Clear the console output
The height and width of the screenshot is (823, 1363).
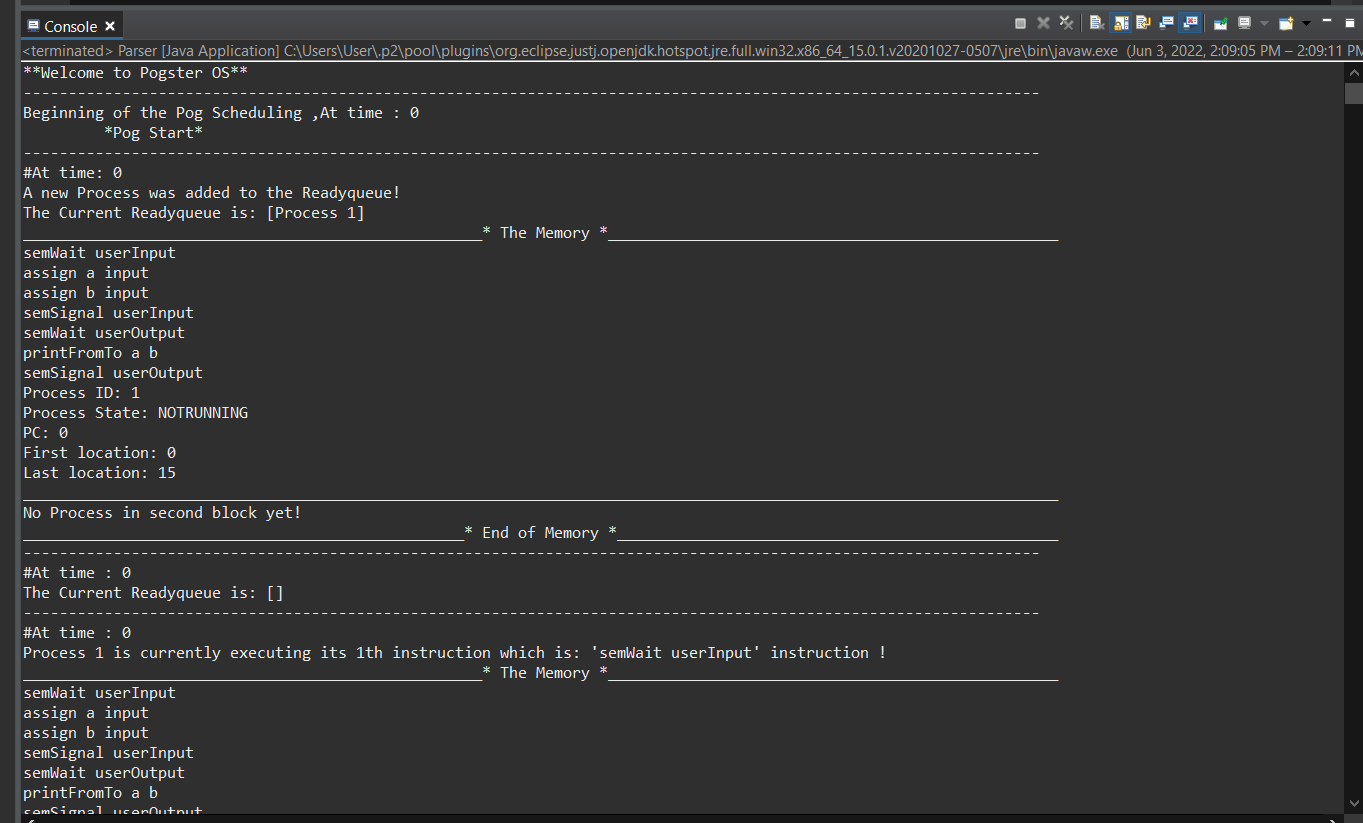1096,23
